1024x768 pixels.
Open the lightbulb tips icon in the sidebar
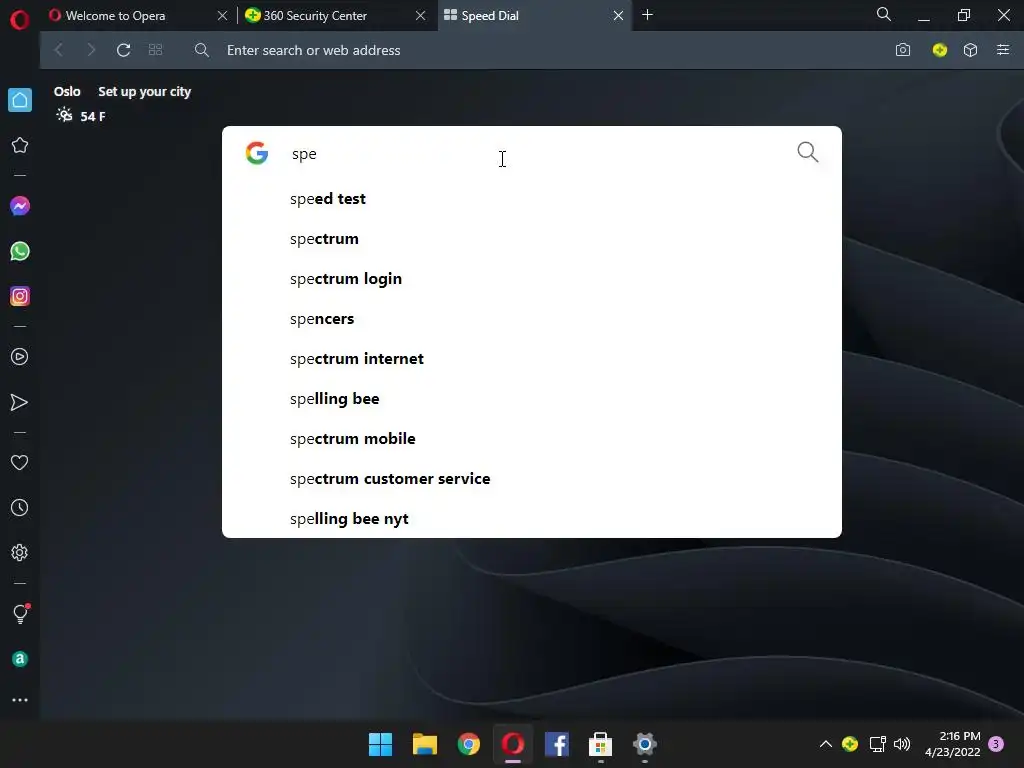[20, 613]
